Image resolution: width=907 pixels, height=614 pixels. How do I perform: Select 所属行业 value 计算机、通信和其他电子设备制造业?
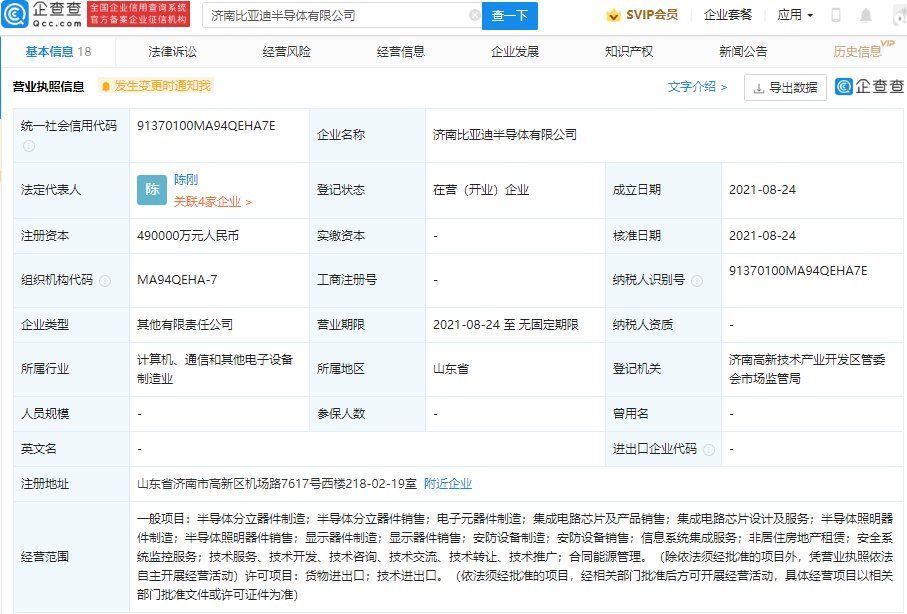215,369
